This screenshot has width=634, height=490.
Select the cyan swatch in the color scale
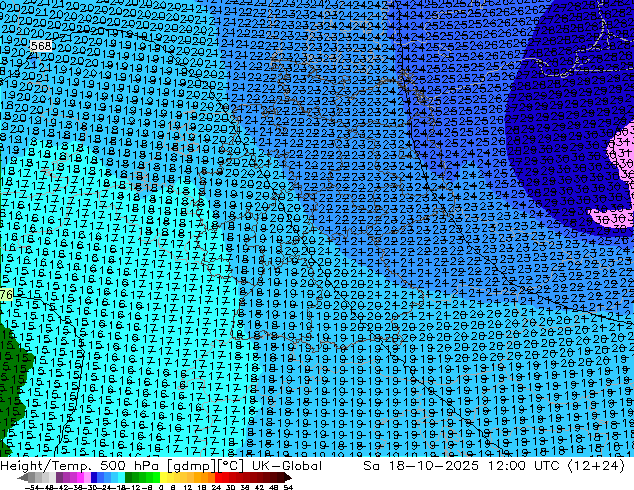121,478
